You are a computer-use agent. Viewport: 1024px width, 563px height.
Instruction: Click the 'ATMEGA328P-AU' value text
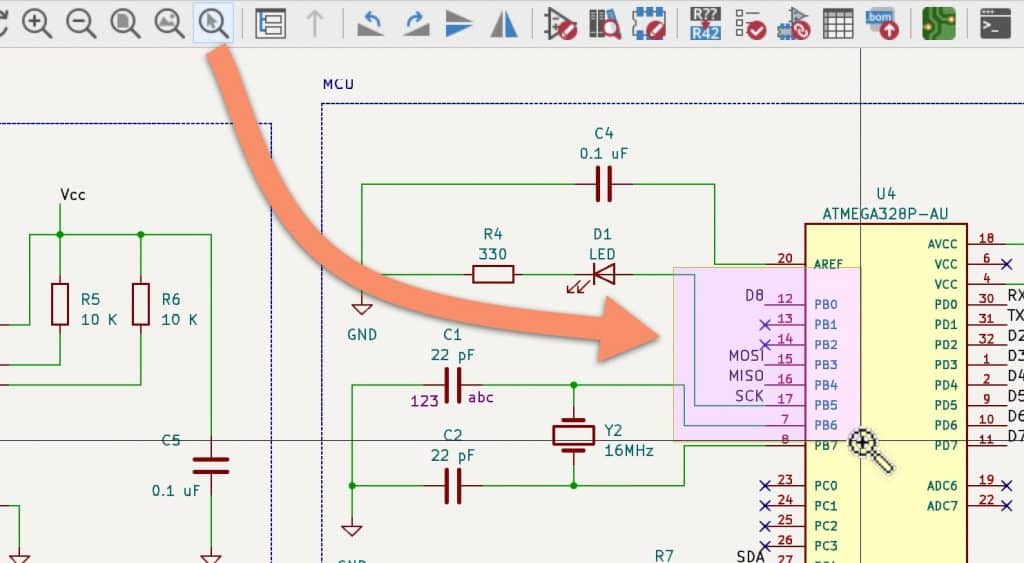pyautogui.click(x=885, y=214)
